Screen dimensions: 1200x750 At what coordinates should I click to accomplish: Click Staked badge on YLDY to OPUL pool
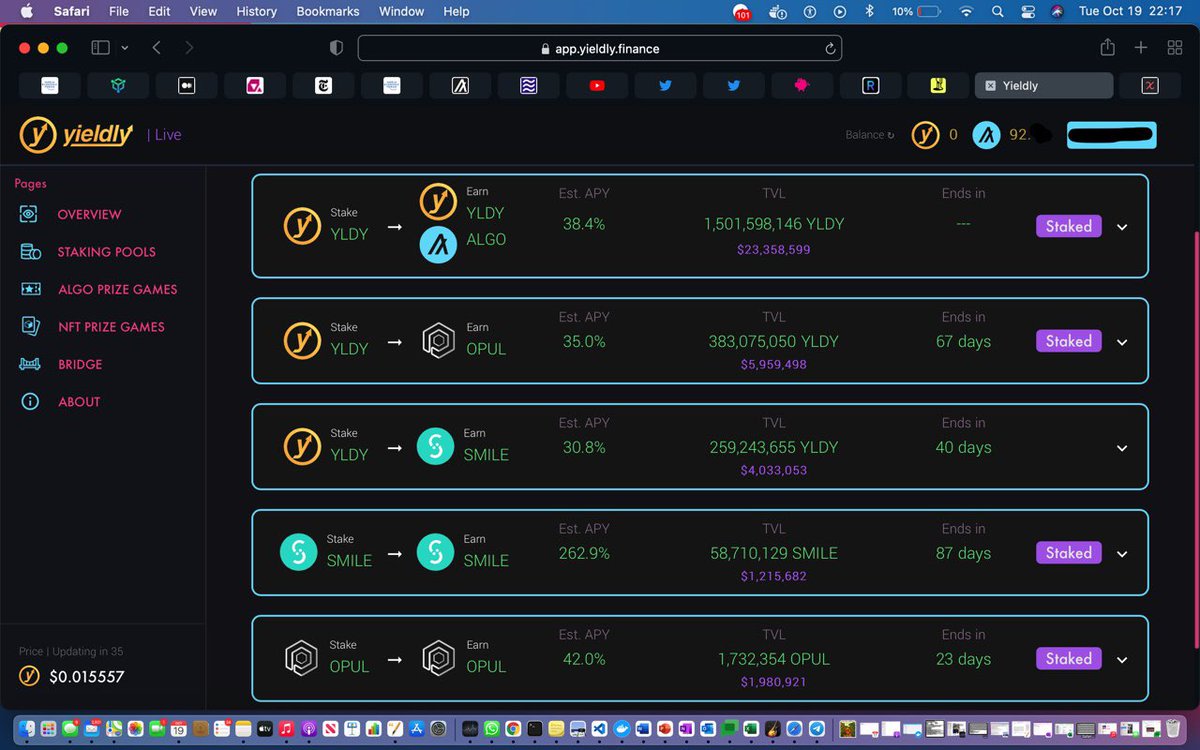pos(1068,341)
